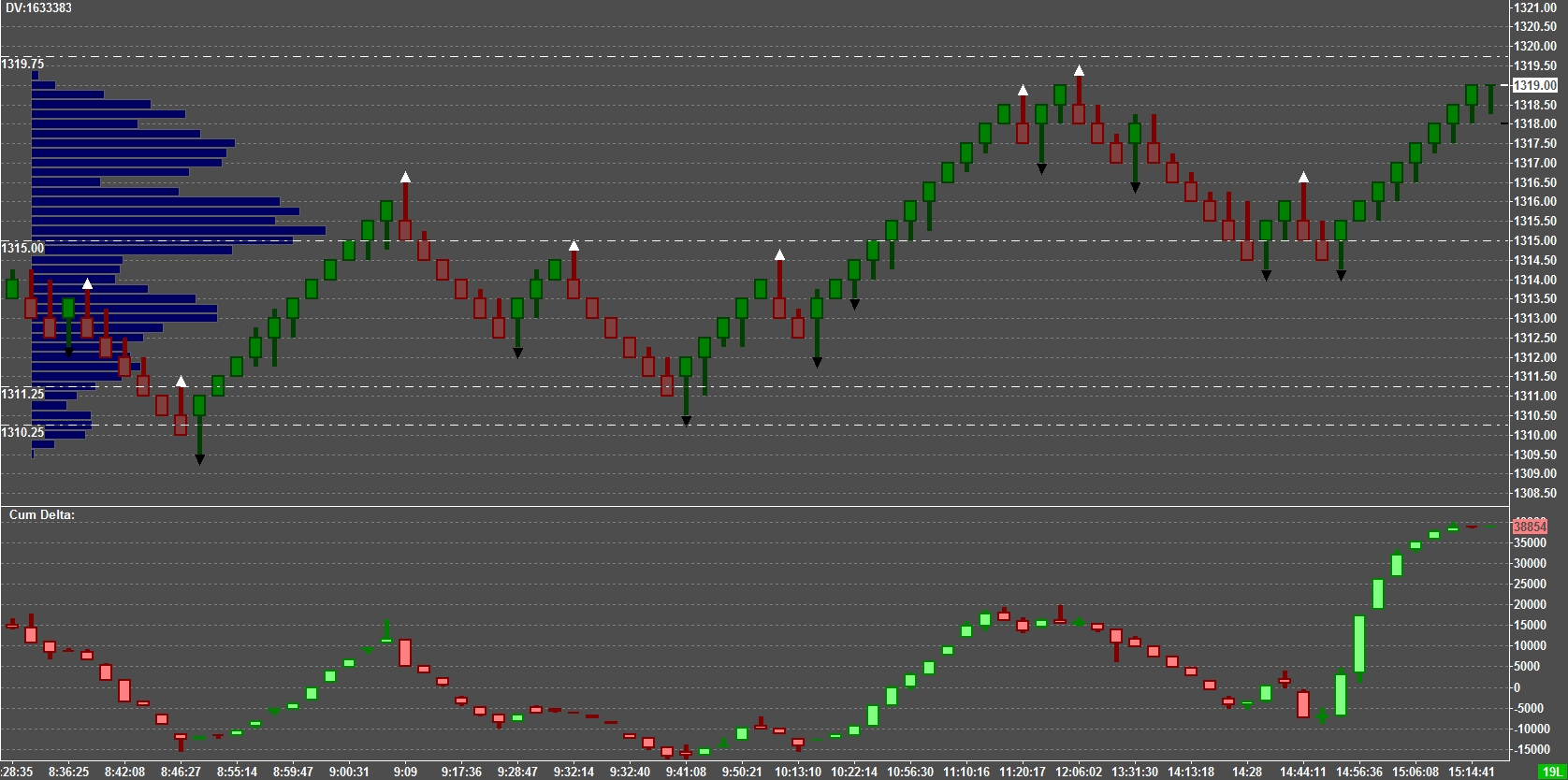Click the 9:09 time label

[405, 772]
